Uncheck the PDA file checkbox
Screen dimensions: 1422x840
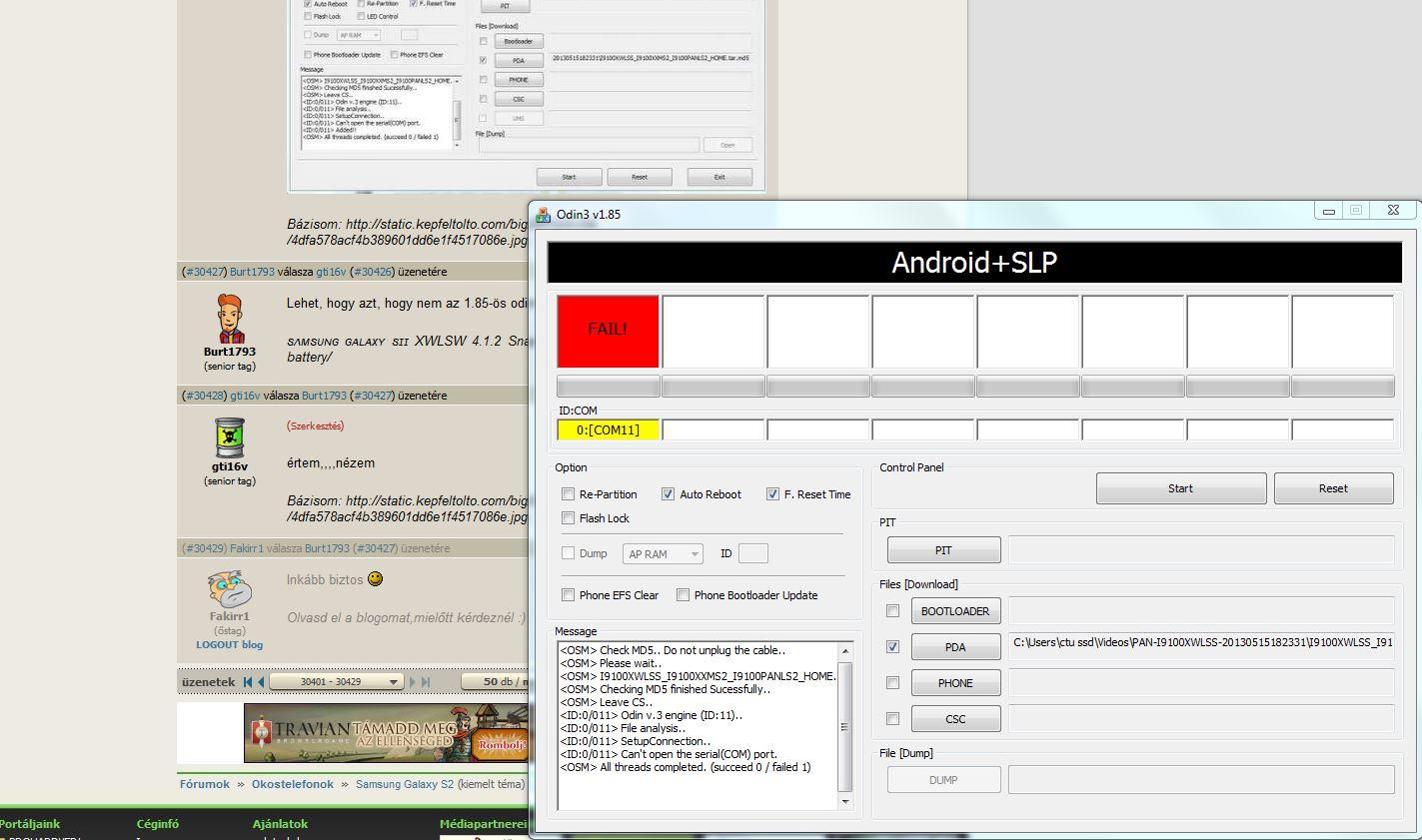(x=892, y=647)
